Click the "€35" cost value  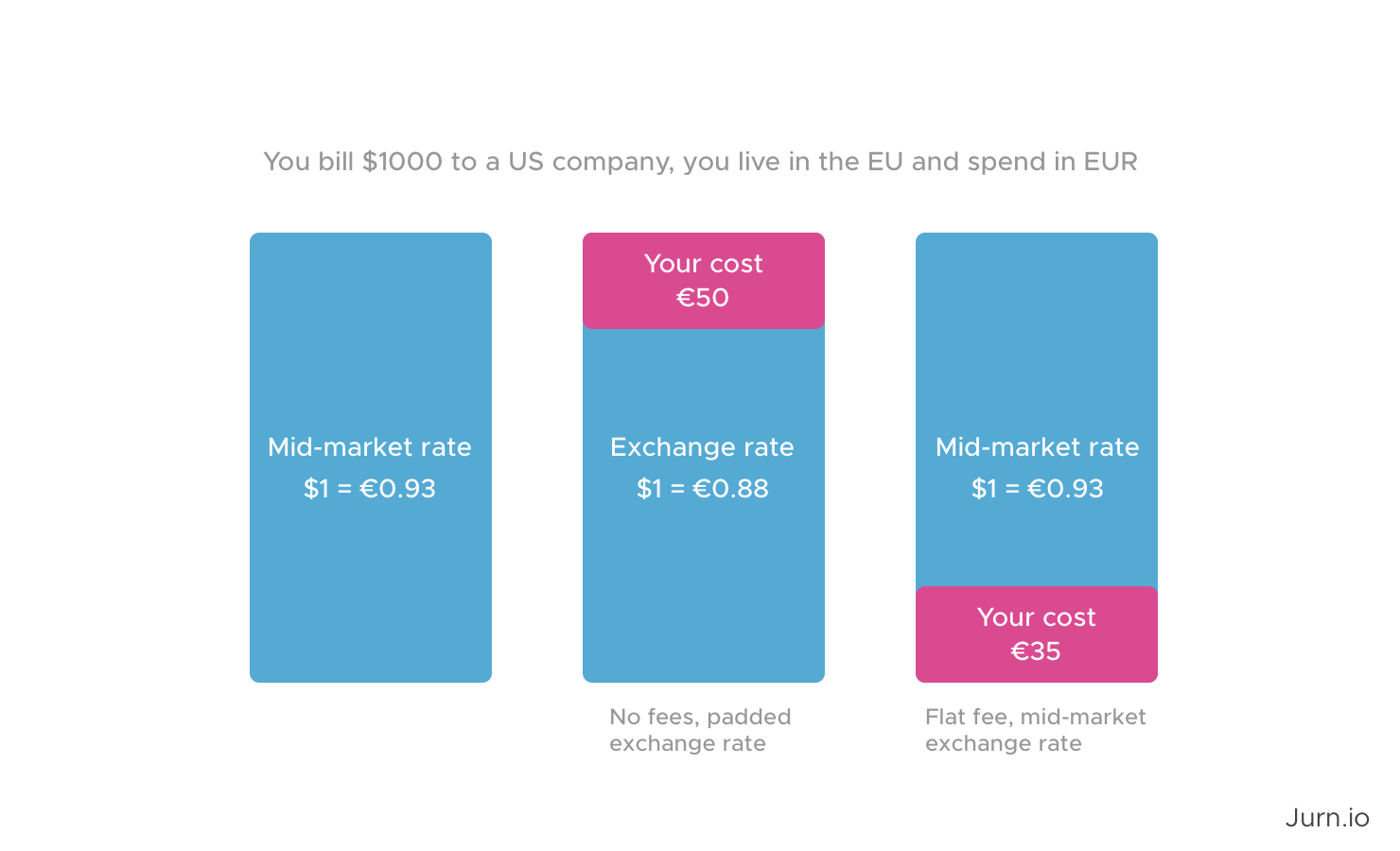pos(1036,651)
